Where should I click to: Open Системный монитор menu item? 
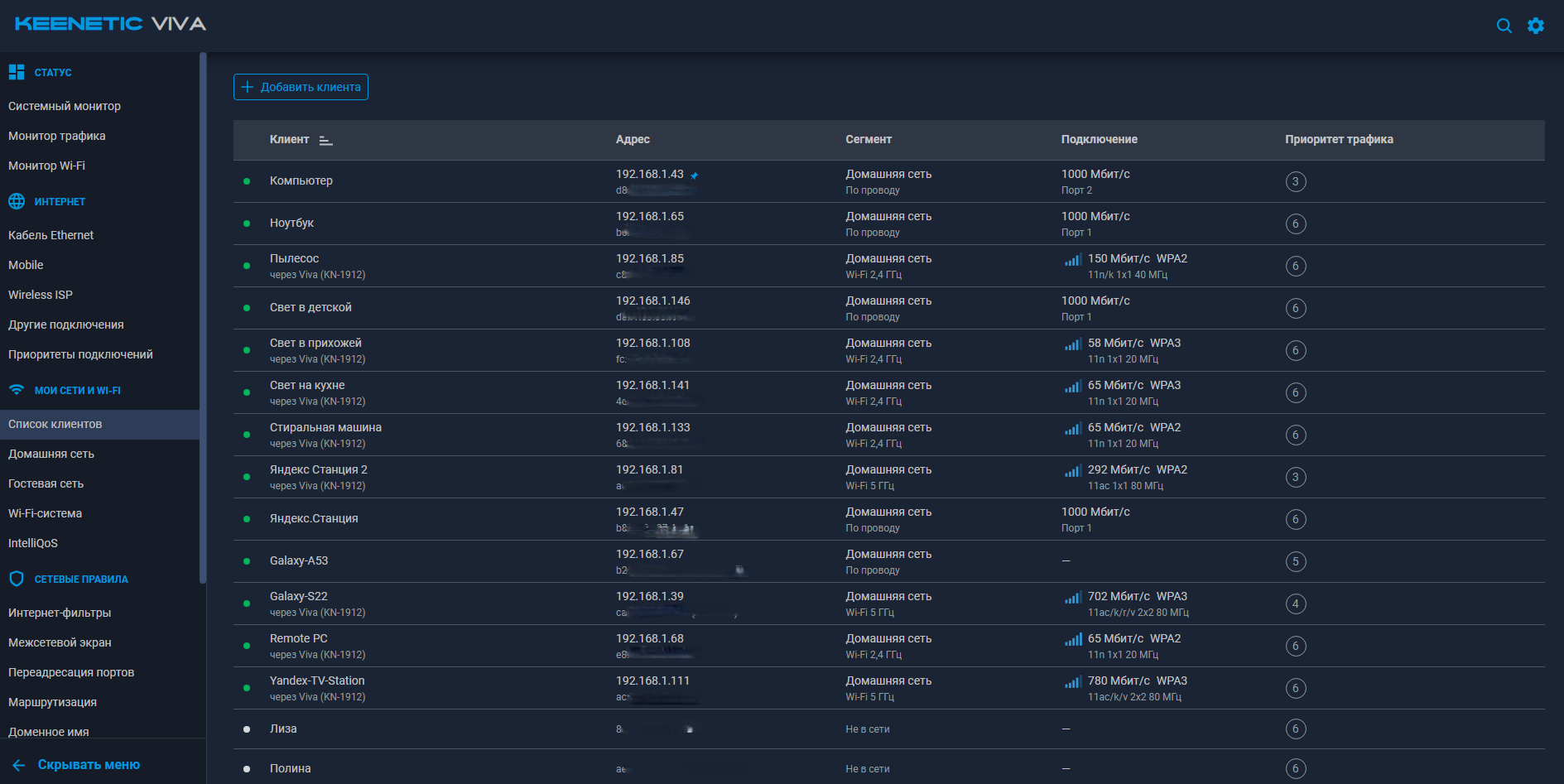pyautogui.click(x=65, y=106)
